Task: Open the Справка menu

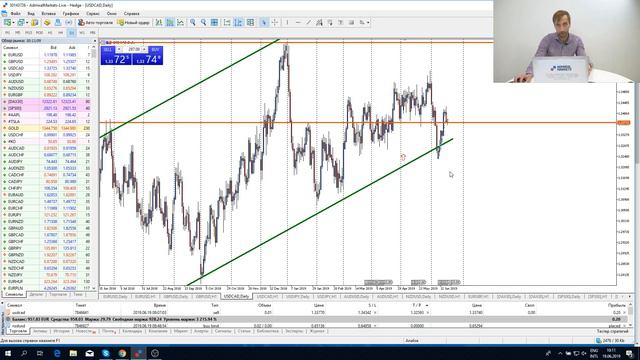Action: tap(131, 13)
